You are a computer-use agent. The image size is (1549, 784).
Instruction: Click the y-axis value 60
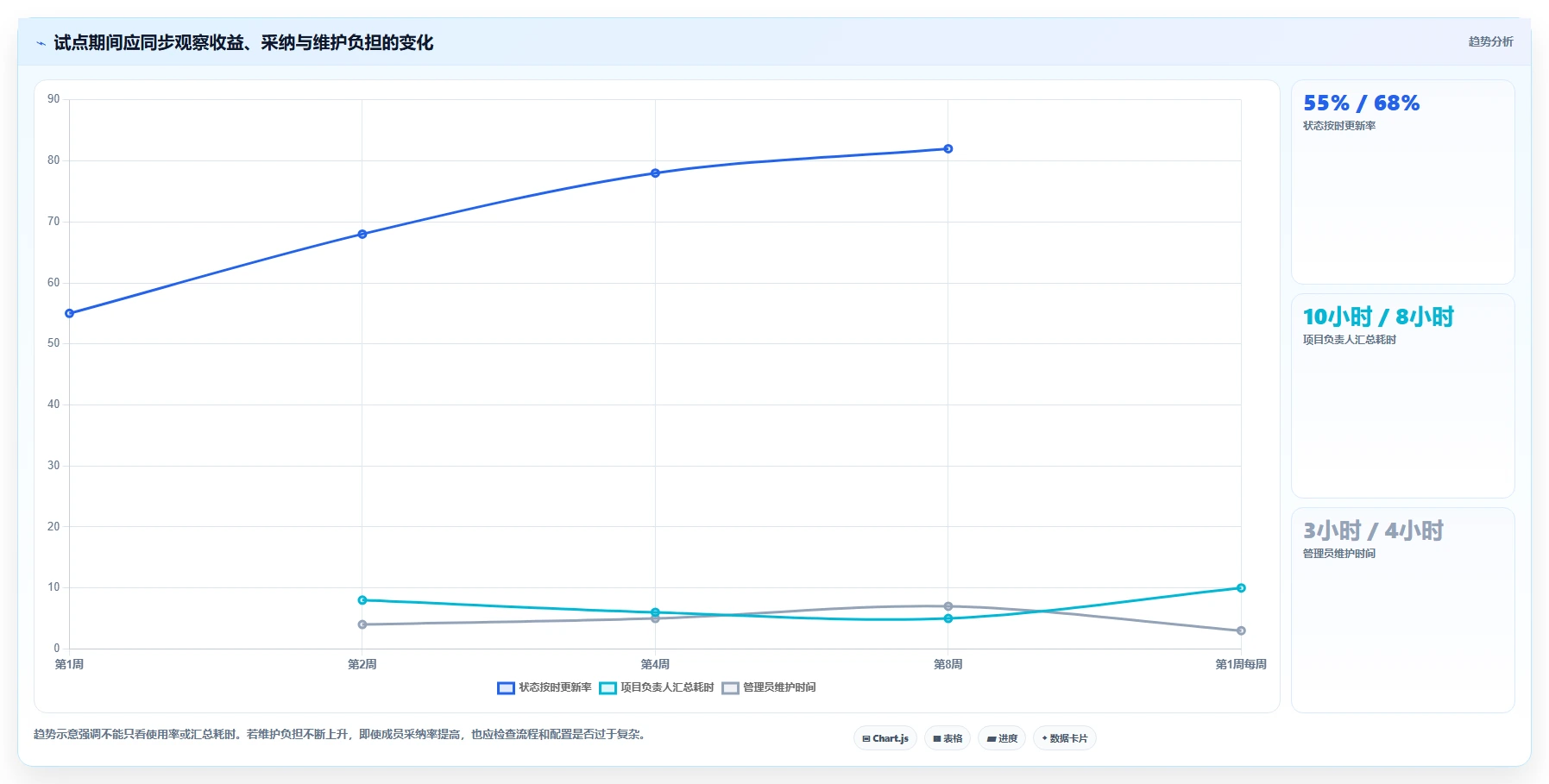54,283
